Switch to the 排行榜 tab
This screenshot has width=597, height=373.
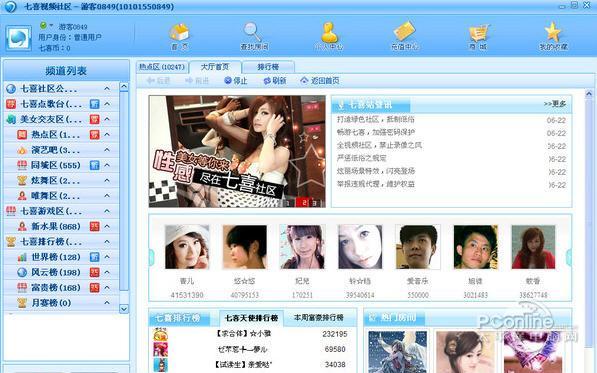click(268, 67)
